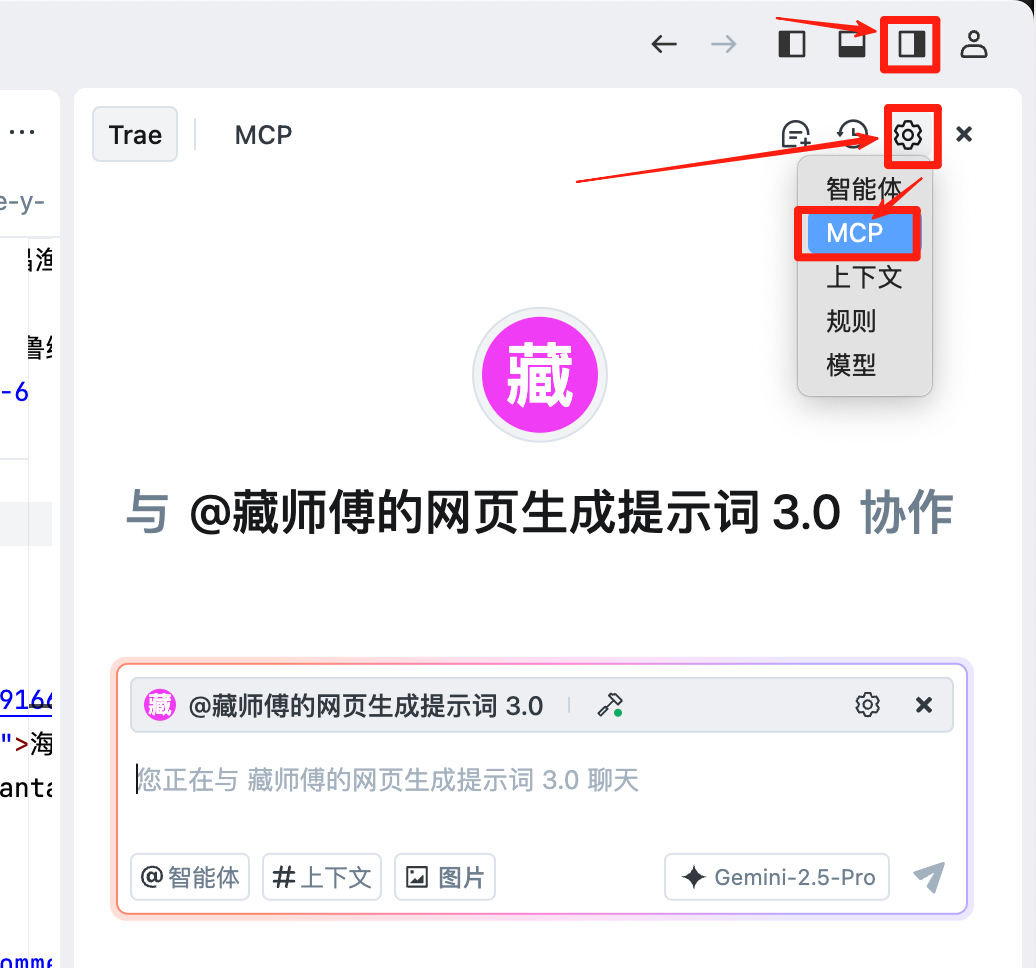Viewport: 1036px width, 968px height.
Task: Open the Gemini-2.5-Pro model selector
Action: [x=777, y=877]
